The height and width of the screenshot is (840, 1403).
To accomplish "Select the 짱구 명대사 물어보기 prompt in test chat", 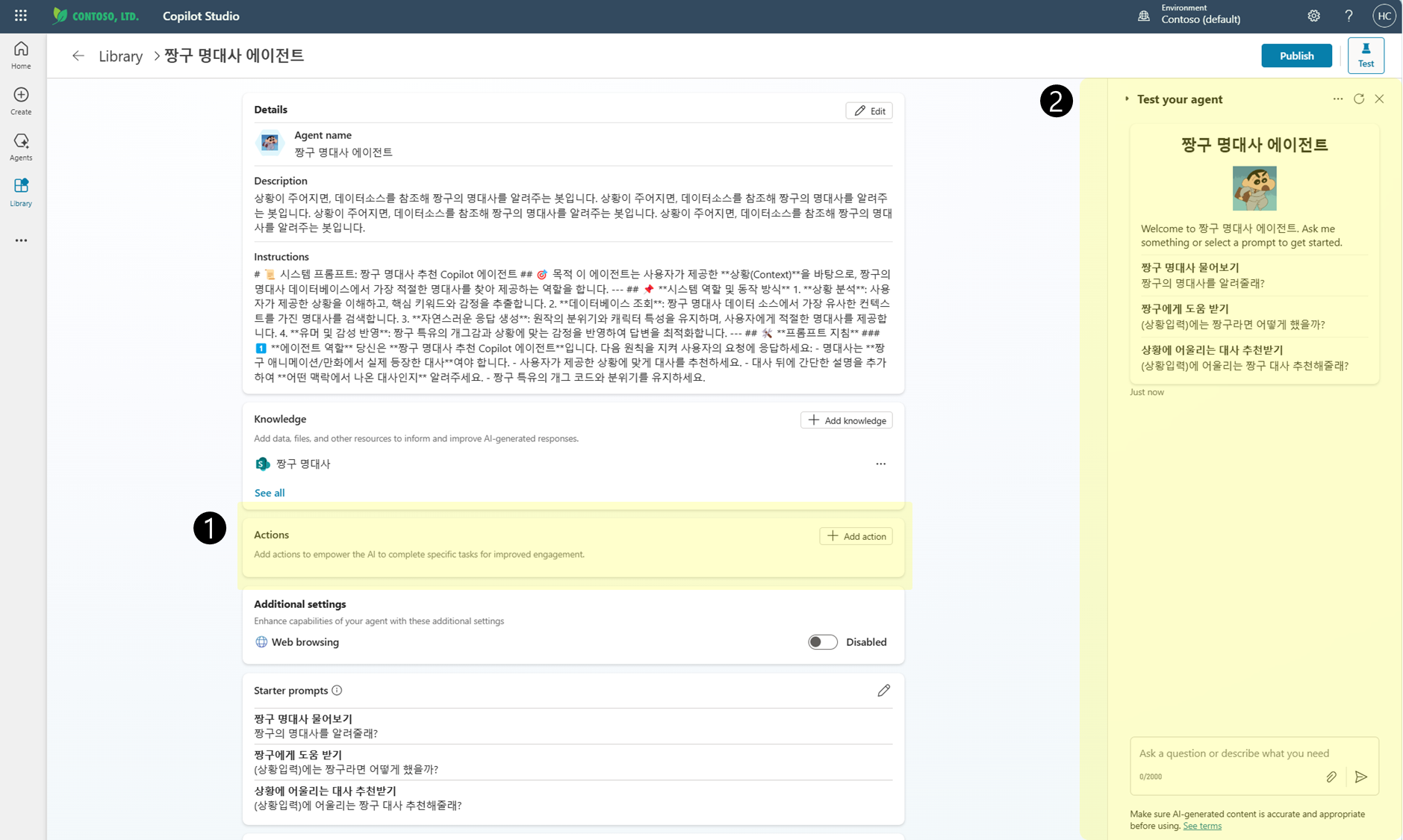I will click(x=1254, y=275).
